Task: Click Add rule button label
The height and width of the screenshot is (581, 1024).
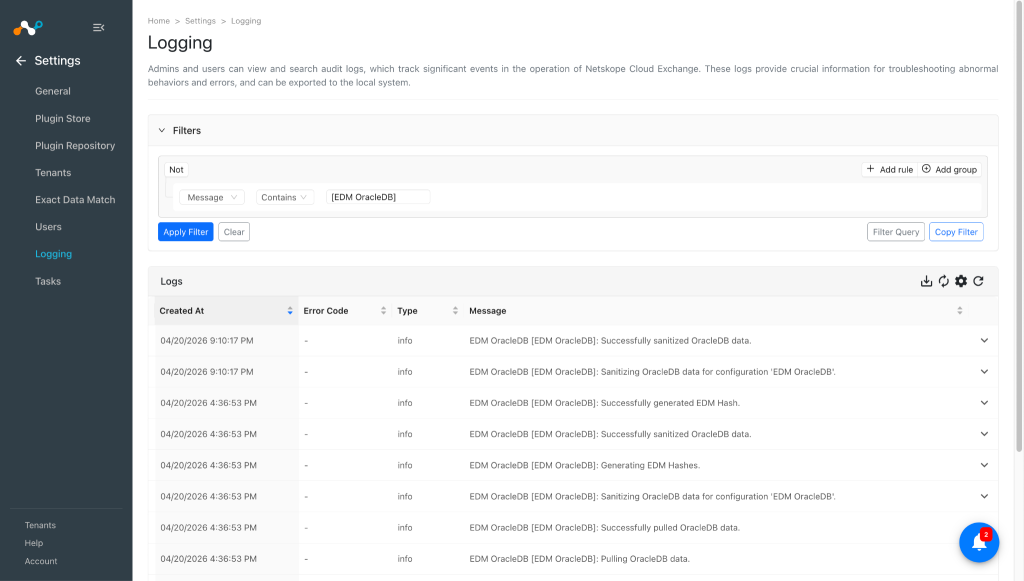Action: tap(896, 170)
